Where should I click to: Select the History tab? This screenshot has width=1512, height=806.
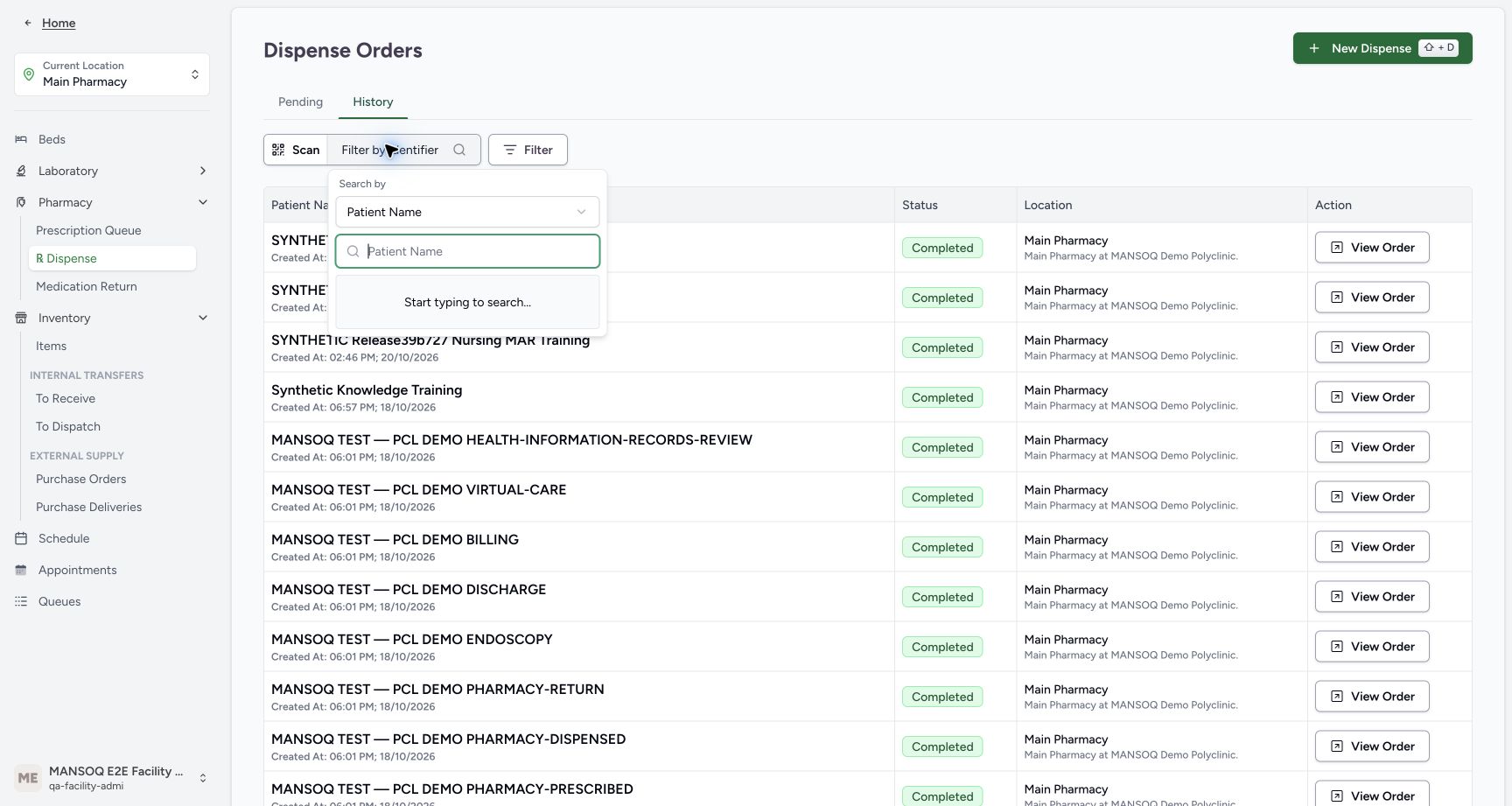373,102
